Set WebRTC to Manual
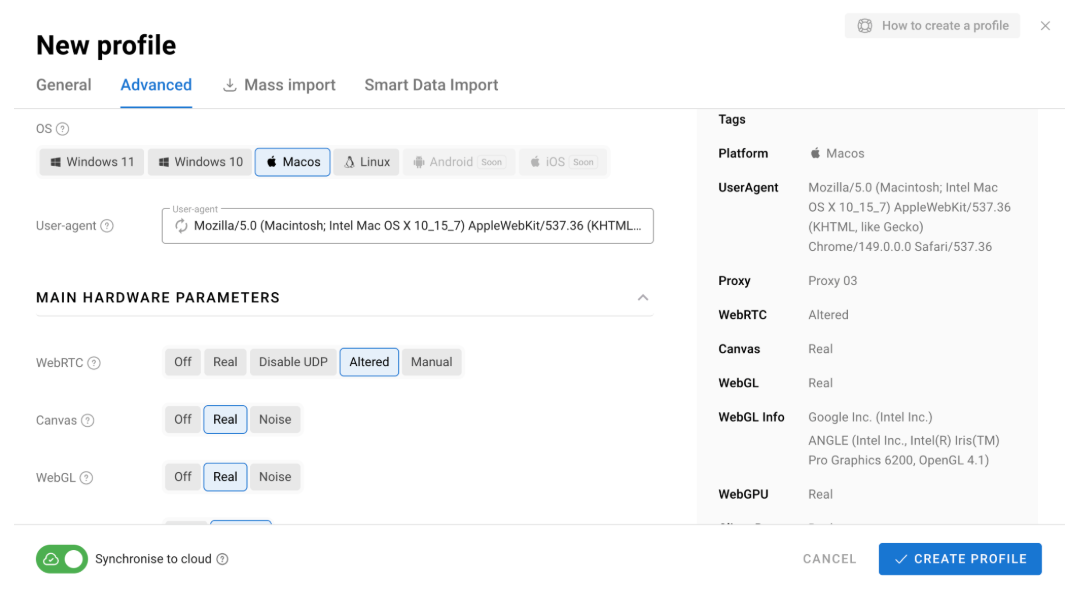 [431, 362]
